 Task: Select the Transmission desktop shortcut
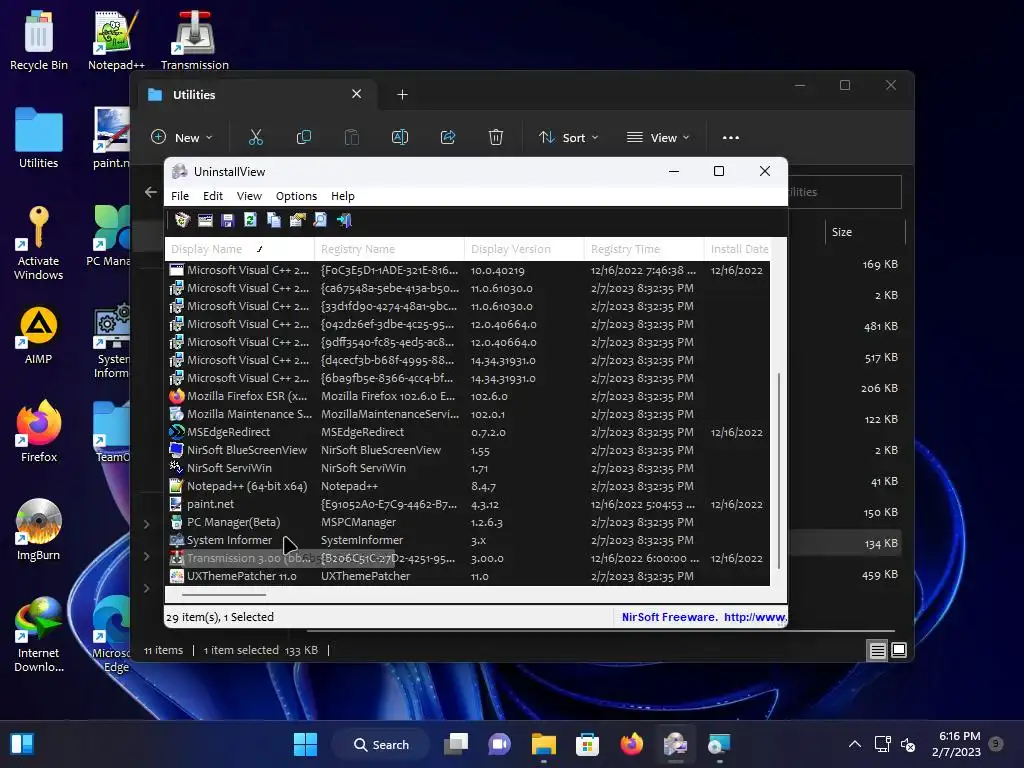click(x=194, y=40)
